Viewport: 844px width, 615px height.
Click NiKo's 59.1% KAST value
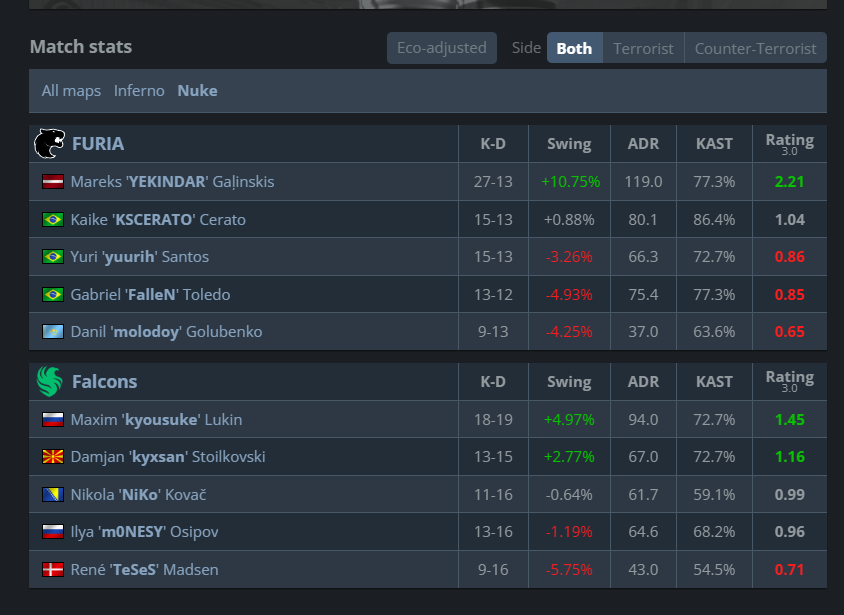[x=714, y=494]
